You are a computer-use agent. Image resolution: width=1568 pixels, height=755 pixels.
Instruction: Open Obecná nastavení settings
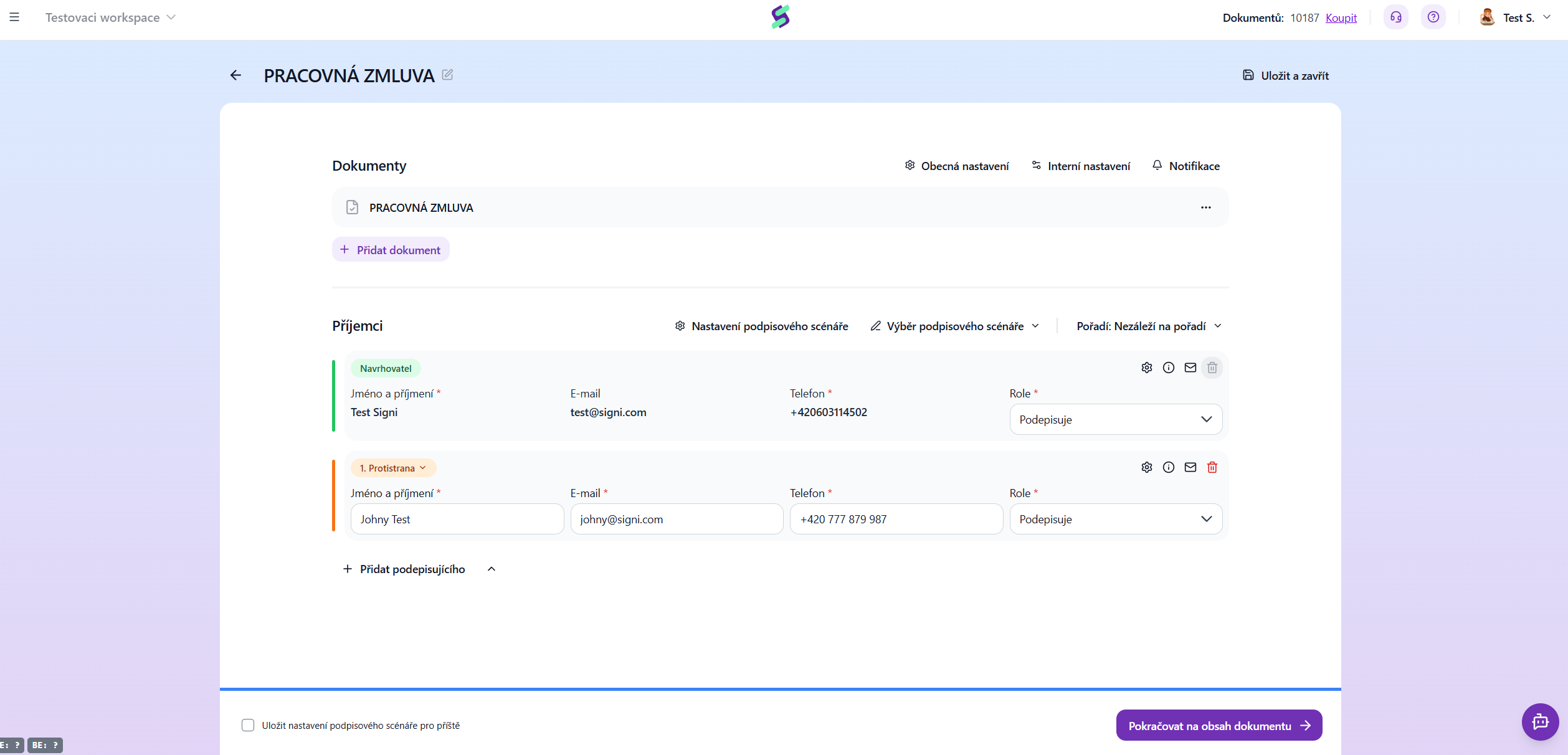957,166
